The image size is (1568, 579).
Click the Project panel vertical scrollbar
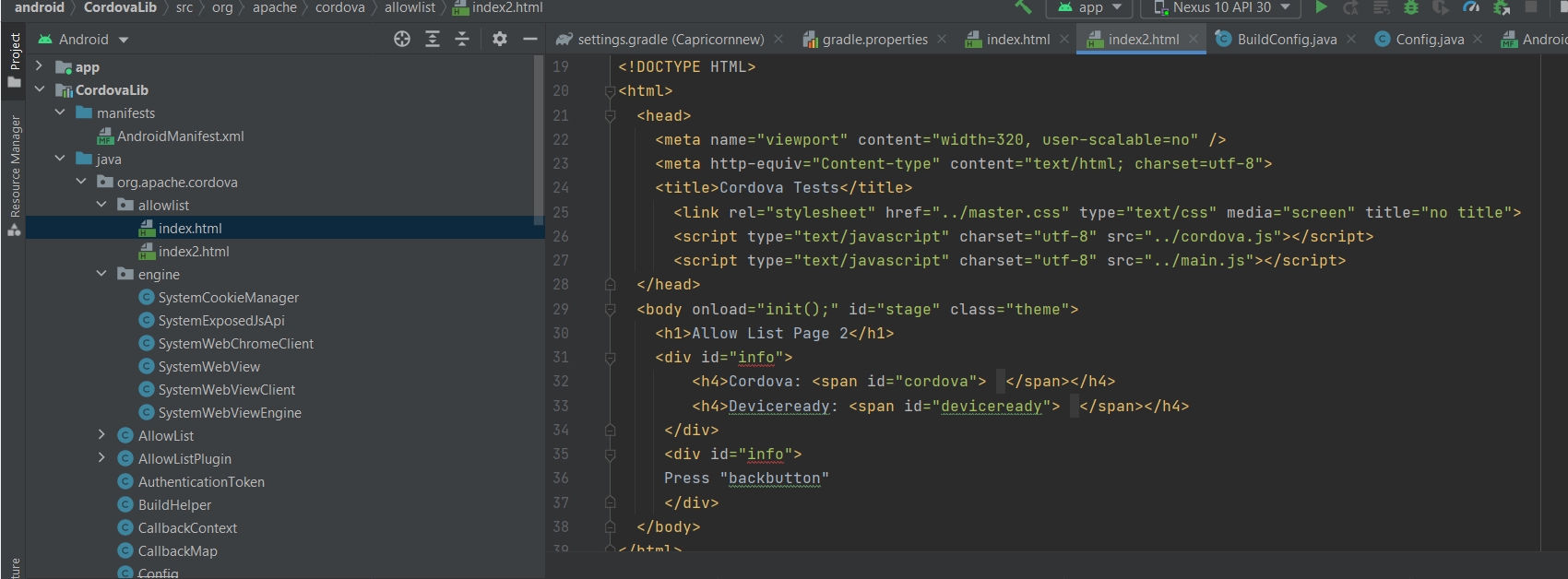[539, 138]
